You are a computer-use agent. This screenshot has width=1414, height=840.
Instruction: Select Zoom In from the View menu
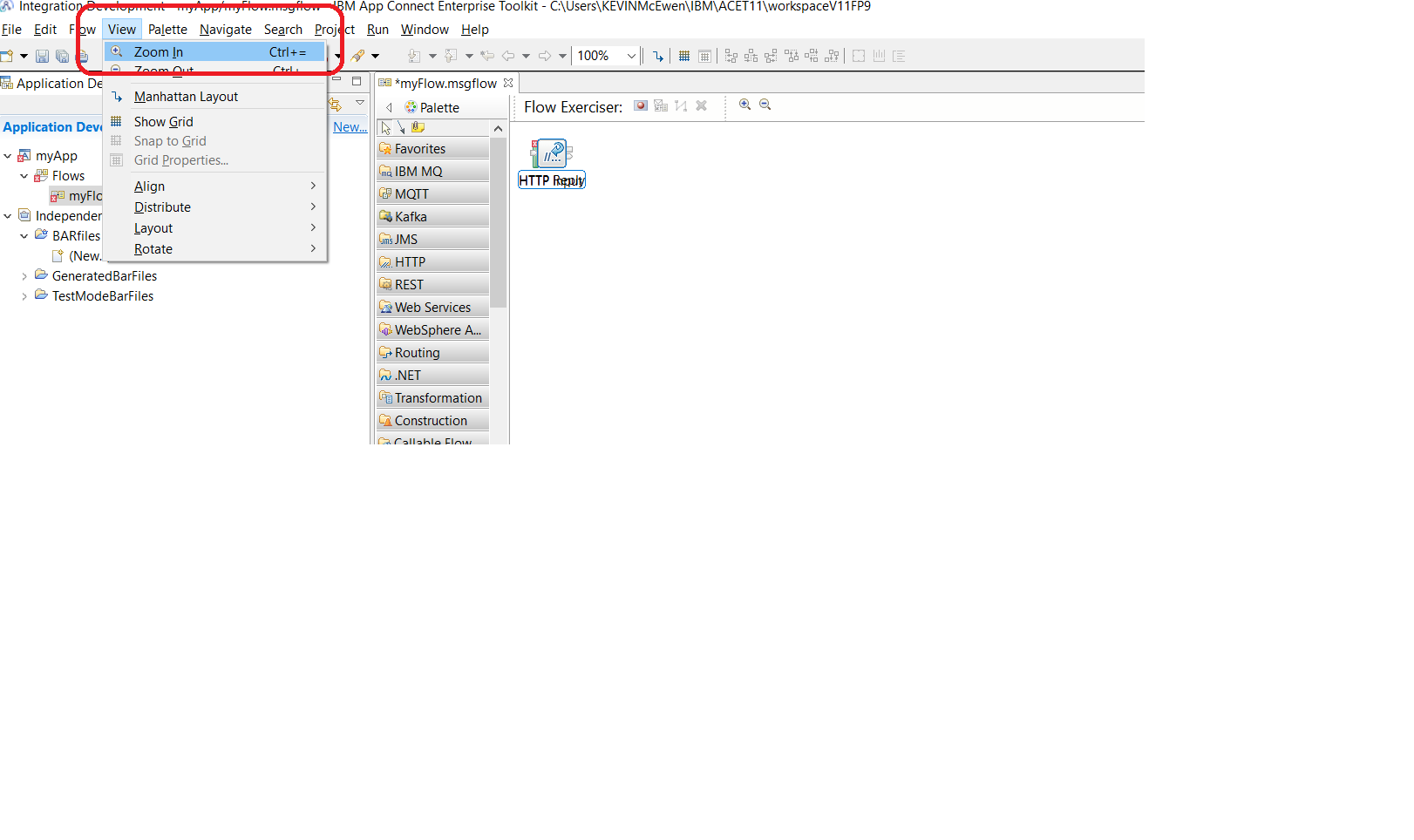click(x=159, y=52)
